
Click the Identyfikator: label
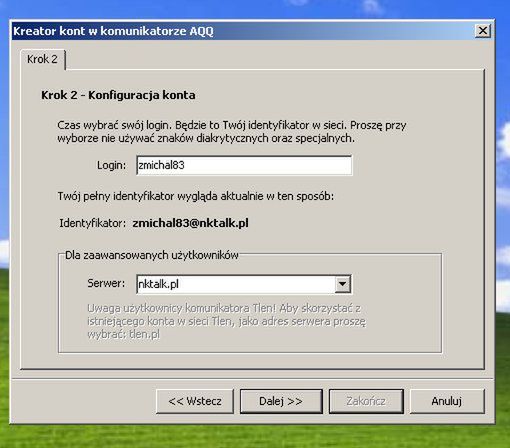93,223
